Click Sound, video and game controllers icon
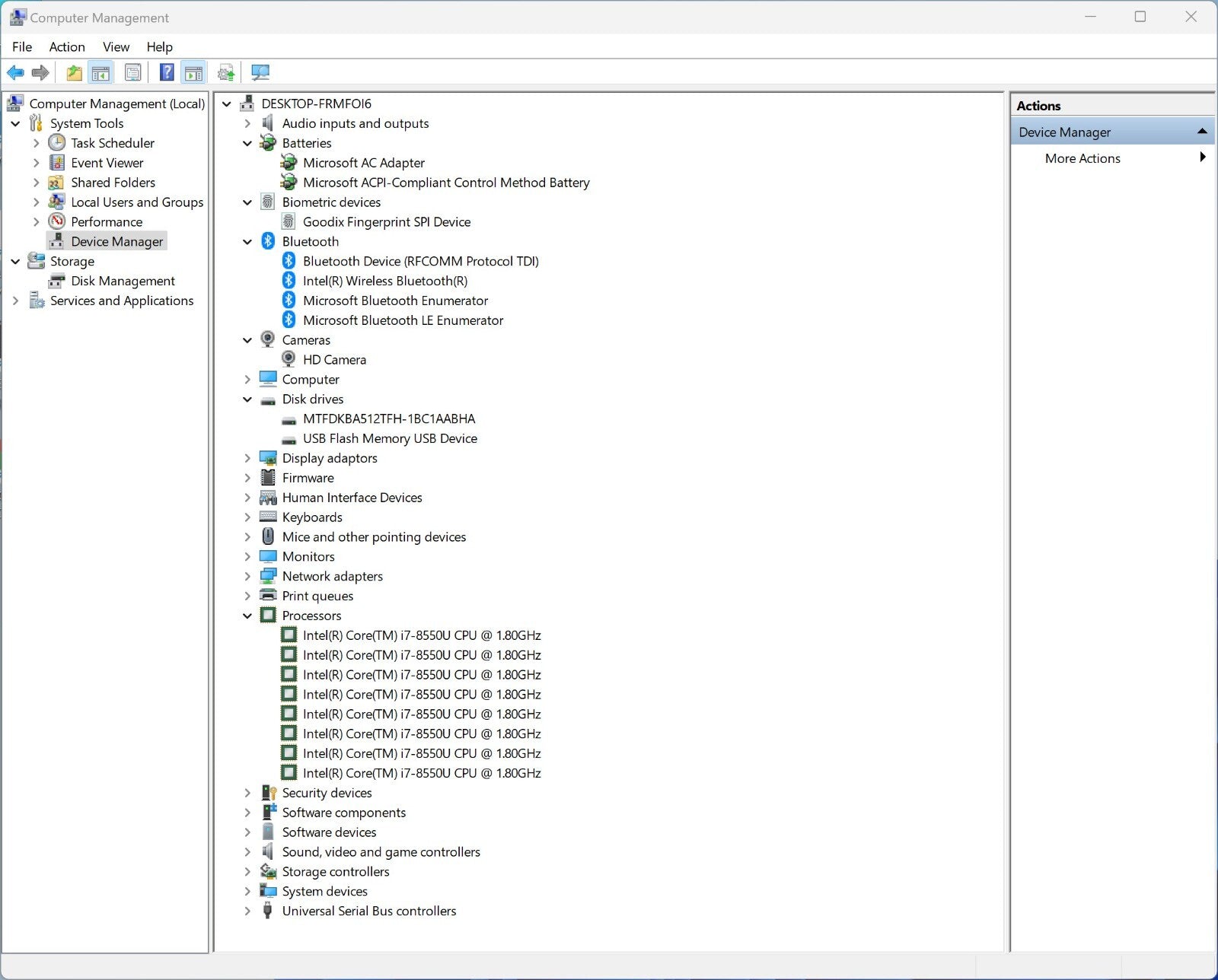The image size is (1218, 980). coord(268,851)
